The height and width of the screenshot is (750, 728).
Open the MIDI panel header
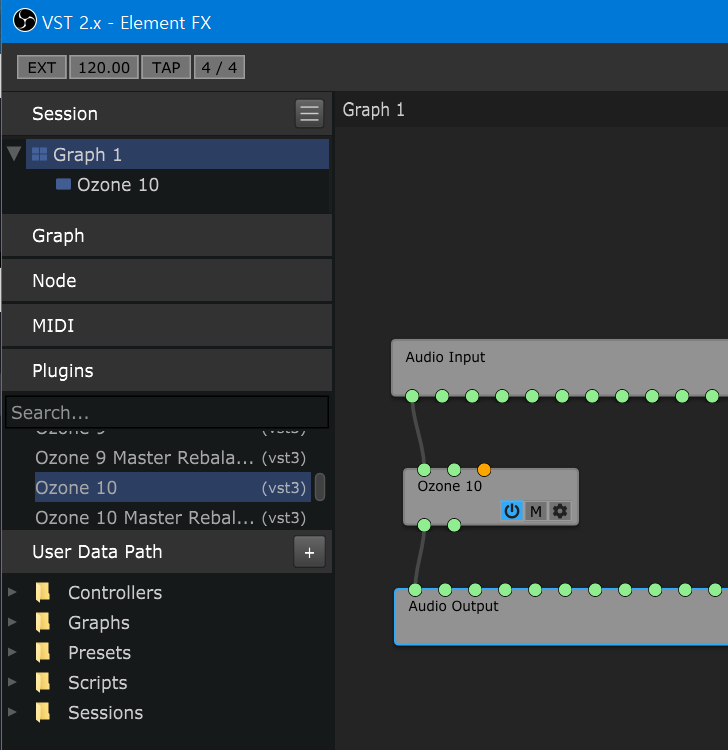point(167,325)
